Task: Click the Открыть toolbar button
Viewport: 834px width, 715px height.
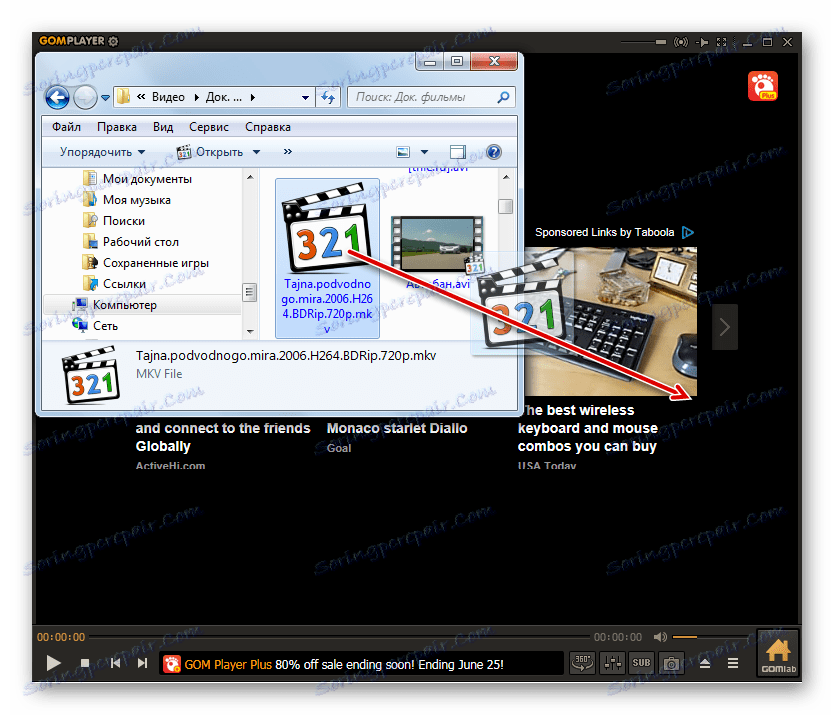Action: [210, 152]
